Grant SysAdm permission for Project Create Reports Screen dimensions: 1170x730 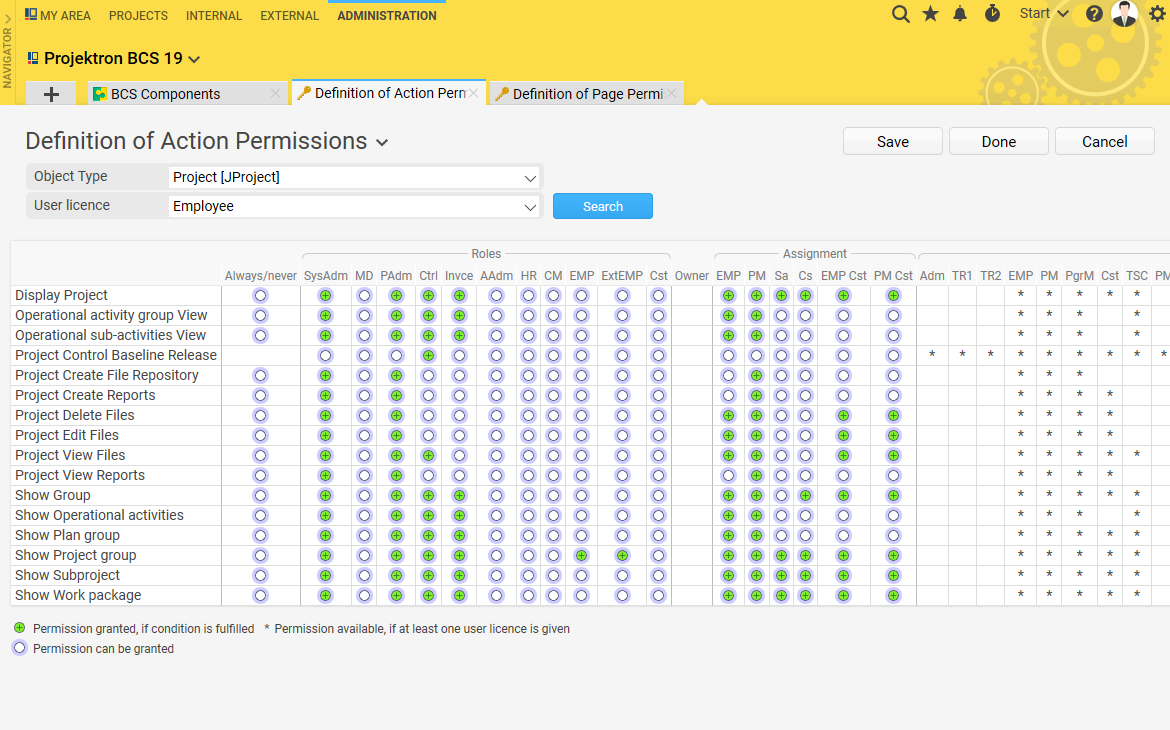point(325,395)
